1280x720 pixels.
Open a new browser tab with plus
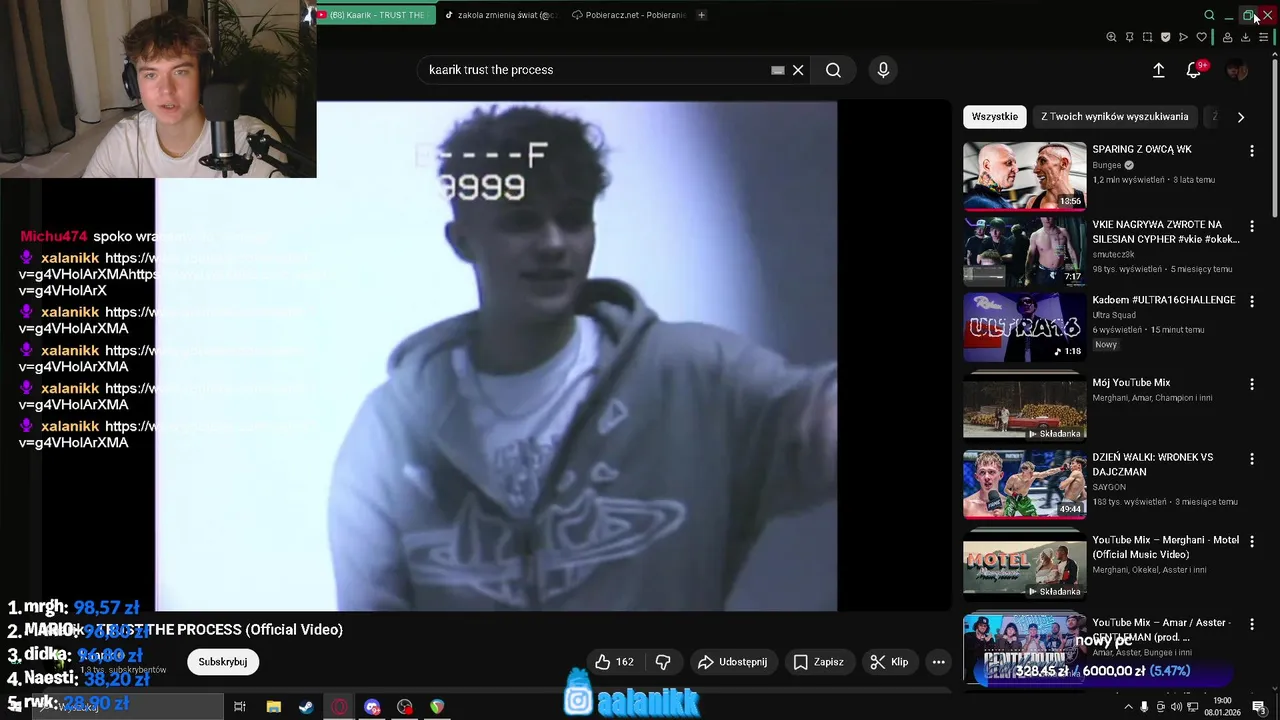pos(701,15)
